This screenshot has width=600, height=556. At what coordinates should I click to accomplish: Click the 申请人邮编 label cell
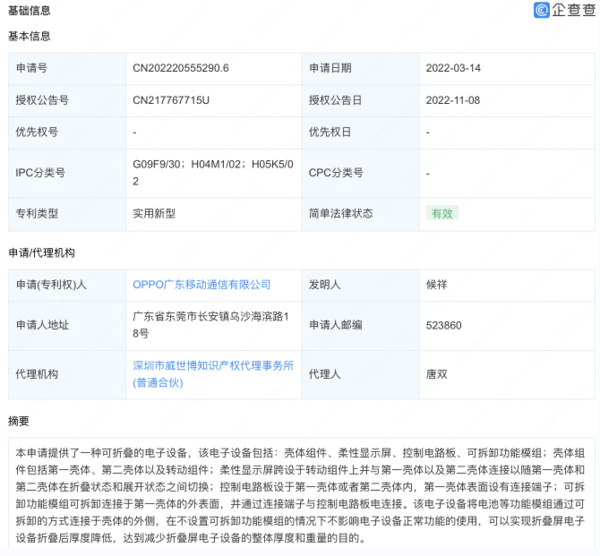point(360,325)
